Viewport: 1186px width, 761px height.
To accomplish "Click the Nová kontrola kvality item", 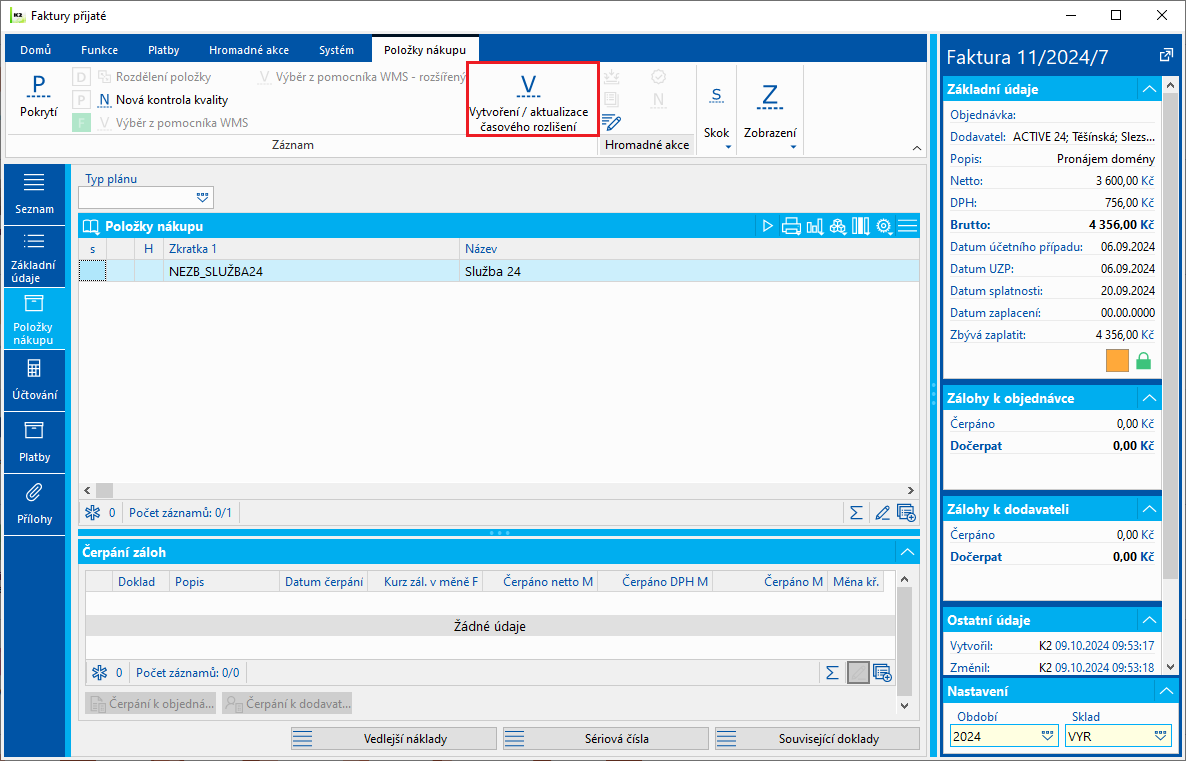I will [x=163, y=100].
